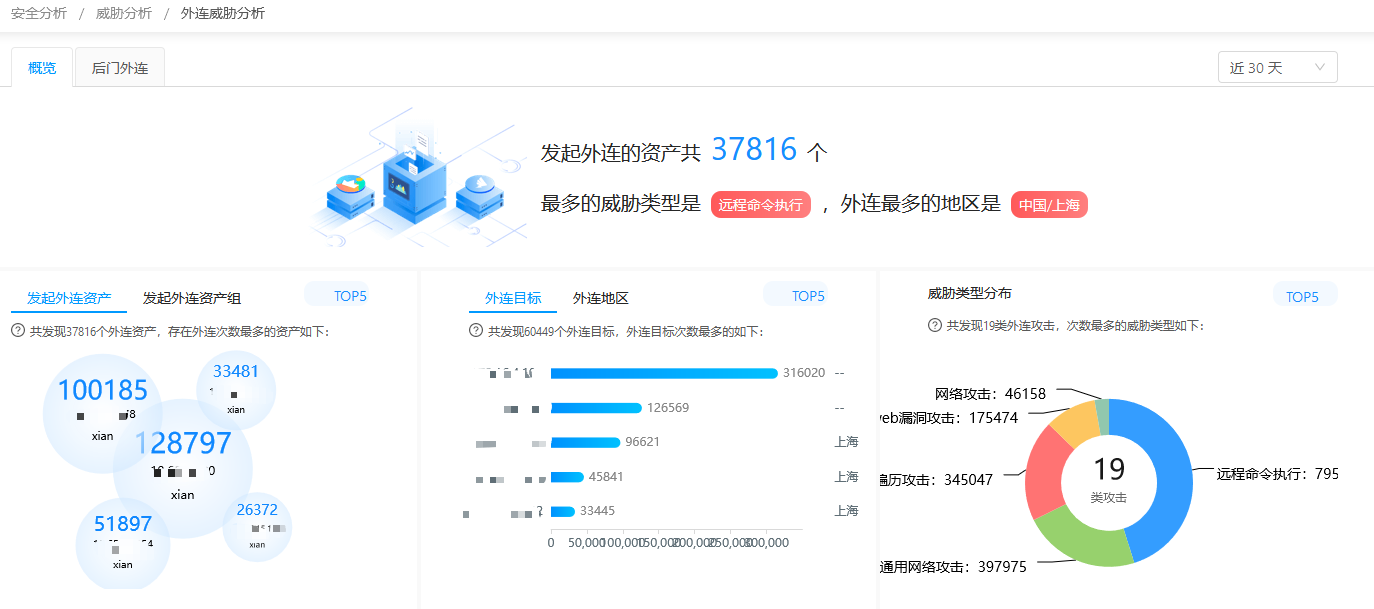Click the longest bar showing 316020
The image size is (1374, 609).
[663, 373]
